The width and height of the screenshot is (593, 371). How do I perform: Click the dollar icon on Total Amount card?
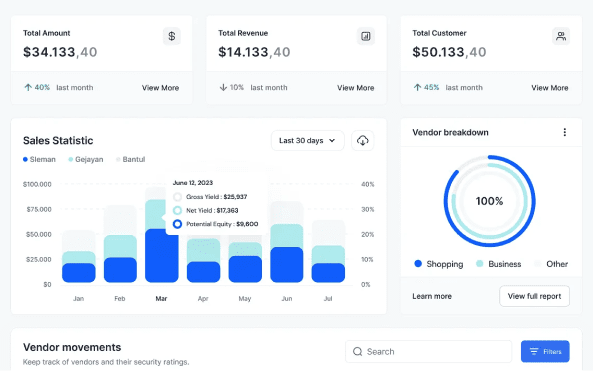coord(172,36)
